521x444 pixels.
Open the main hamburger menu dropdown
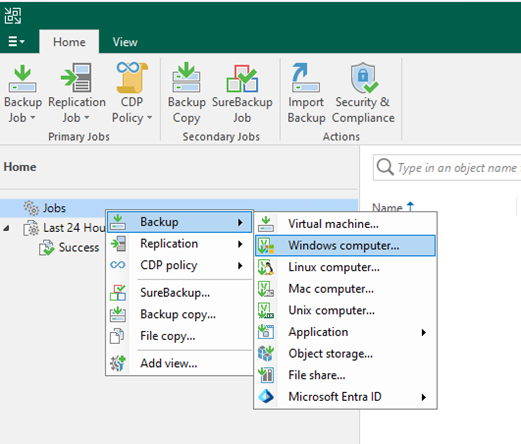pyautogui.click(x=16, y=42)
